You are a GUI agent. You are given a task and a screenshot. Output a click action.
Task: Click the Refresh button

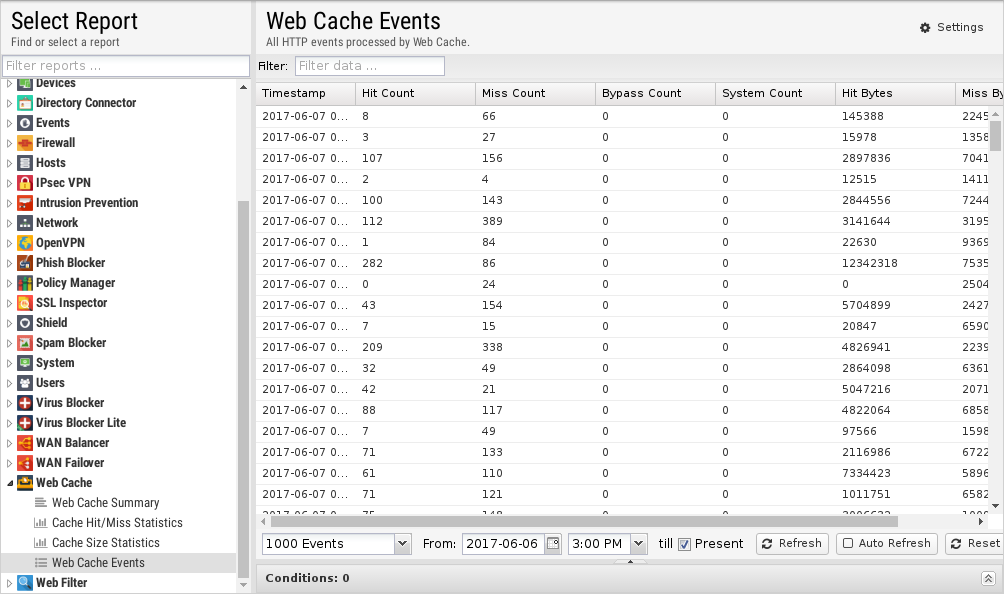pos(790,544)
